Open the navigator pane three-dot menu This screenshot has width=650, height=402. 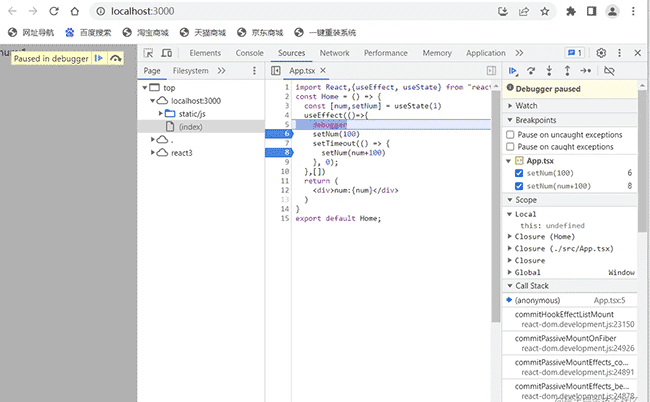point(254,71)
